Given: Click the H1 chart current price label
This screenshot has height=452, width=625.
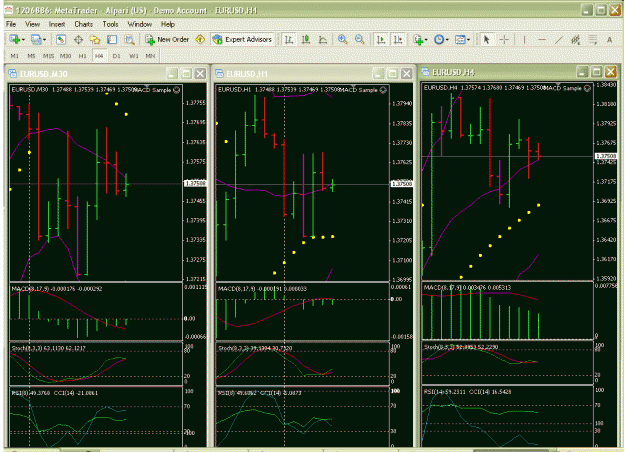Looking at the screenshot, I should coord(401,184).
